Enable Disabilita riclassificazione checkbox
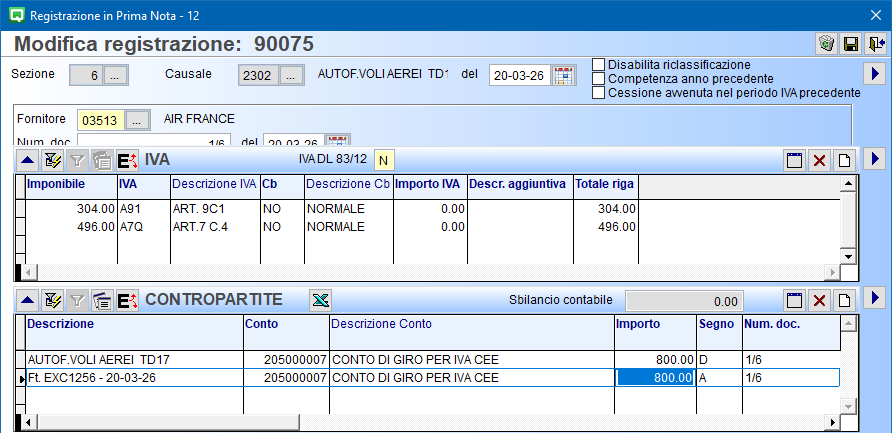This screenshot has height=433, width=892. click(x=599, y=65)
